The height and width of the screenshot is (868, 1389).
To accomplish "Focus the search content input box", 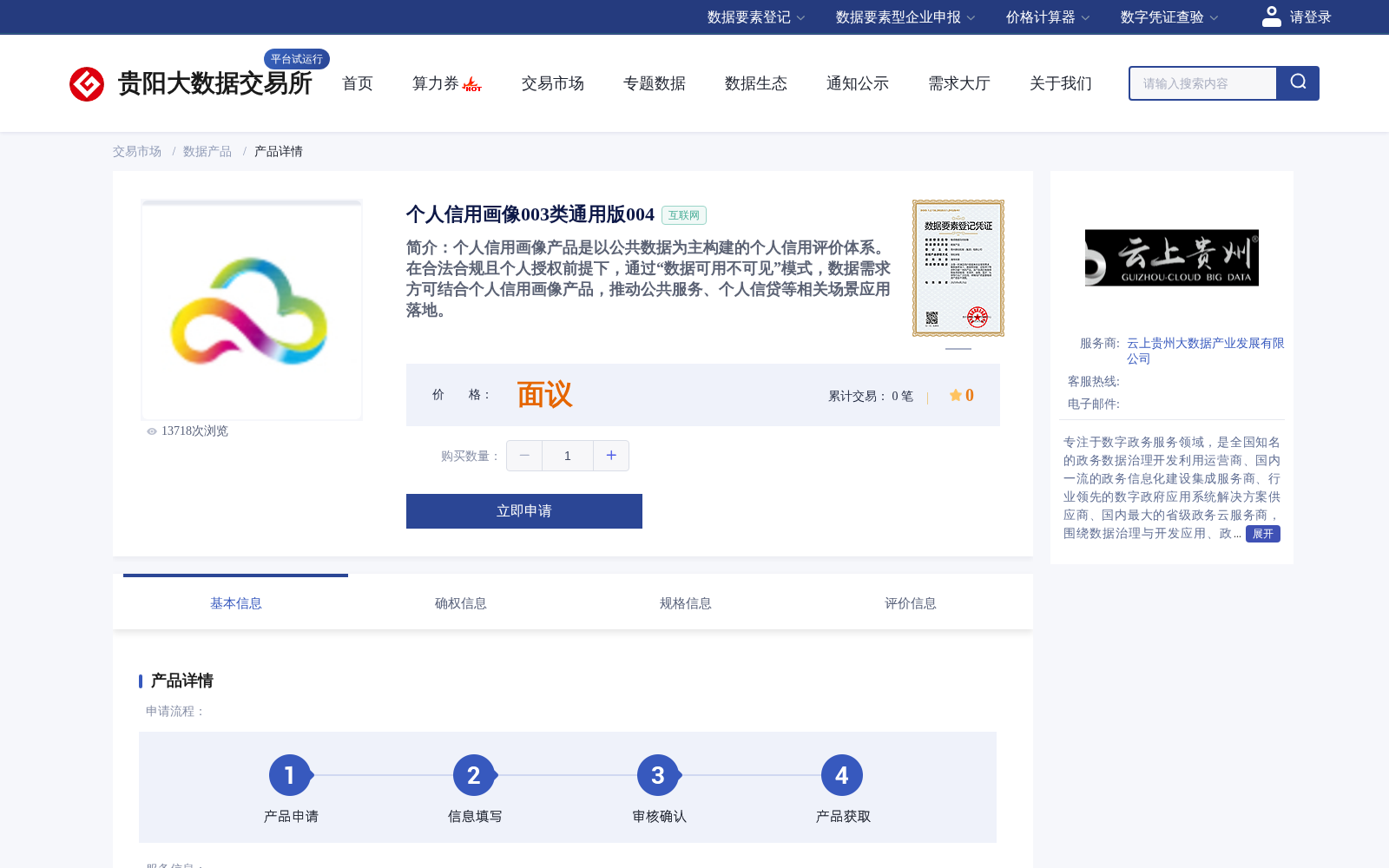I will (x=1203, y=83).
